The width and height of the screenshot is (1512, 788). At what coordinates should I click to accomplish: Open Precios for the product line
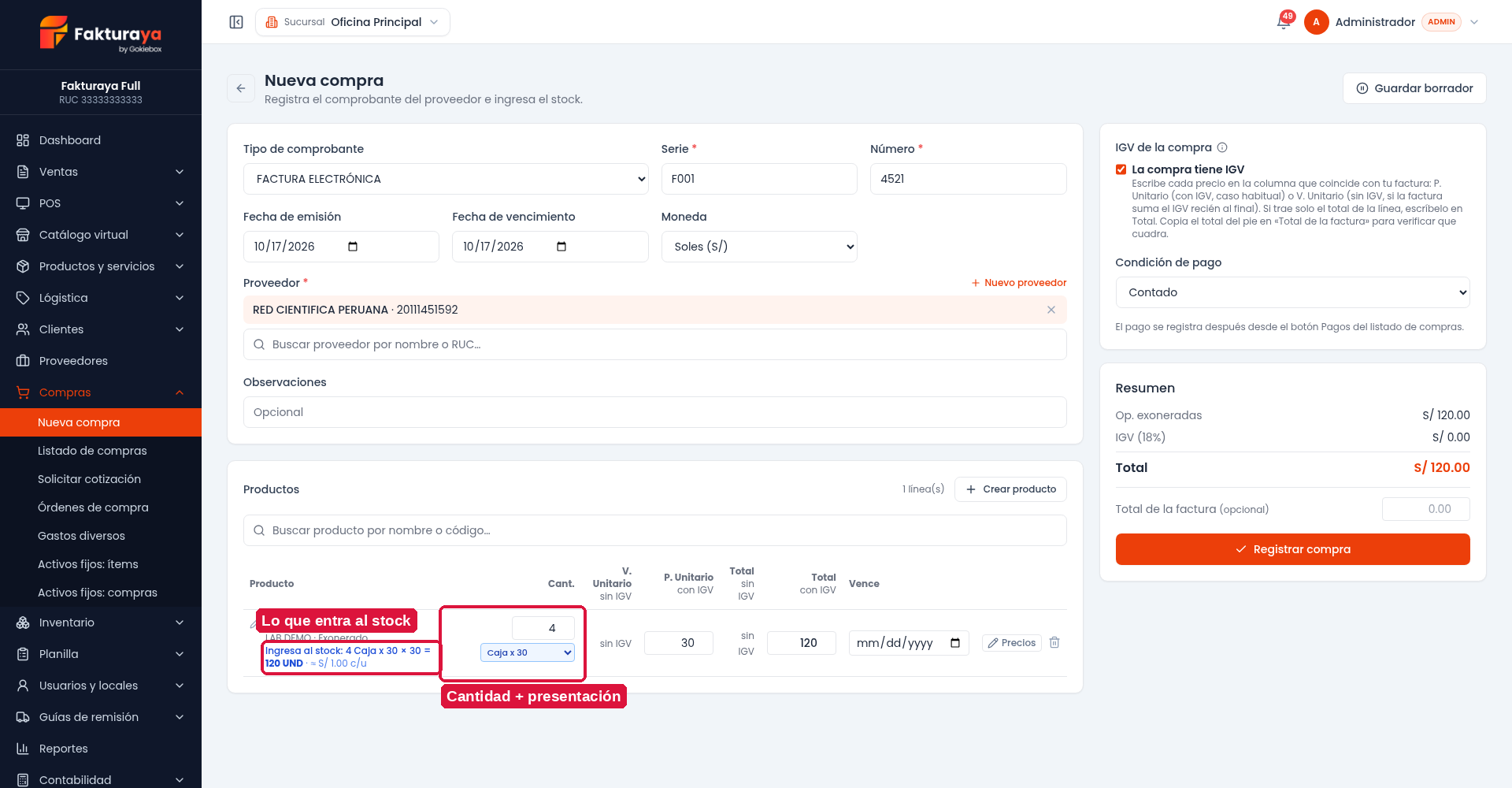click(x=1012, y=643)
